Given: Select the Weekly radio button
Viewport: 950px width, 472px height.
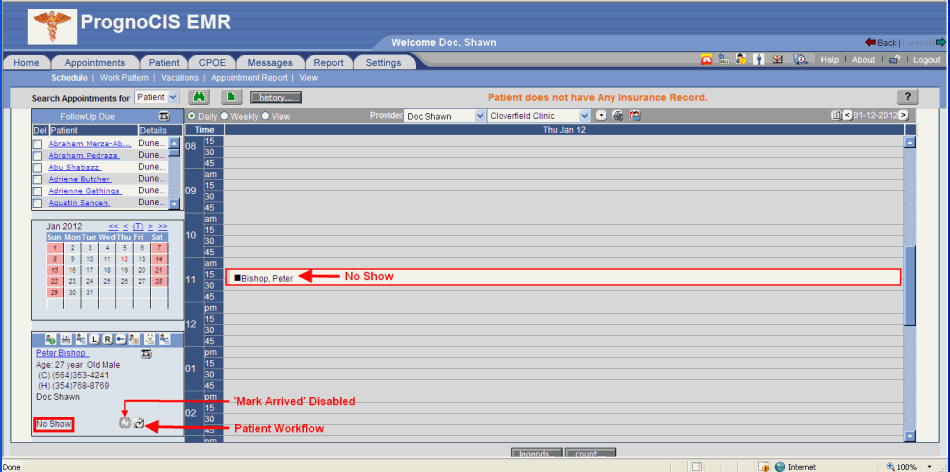Looking at the screenshot, I should pyautogui.click(x=224, y=116).
